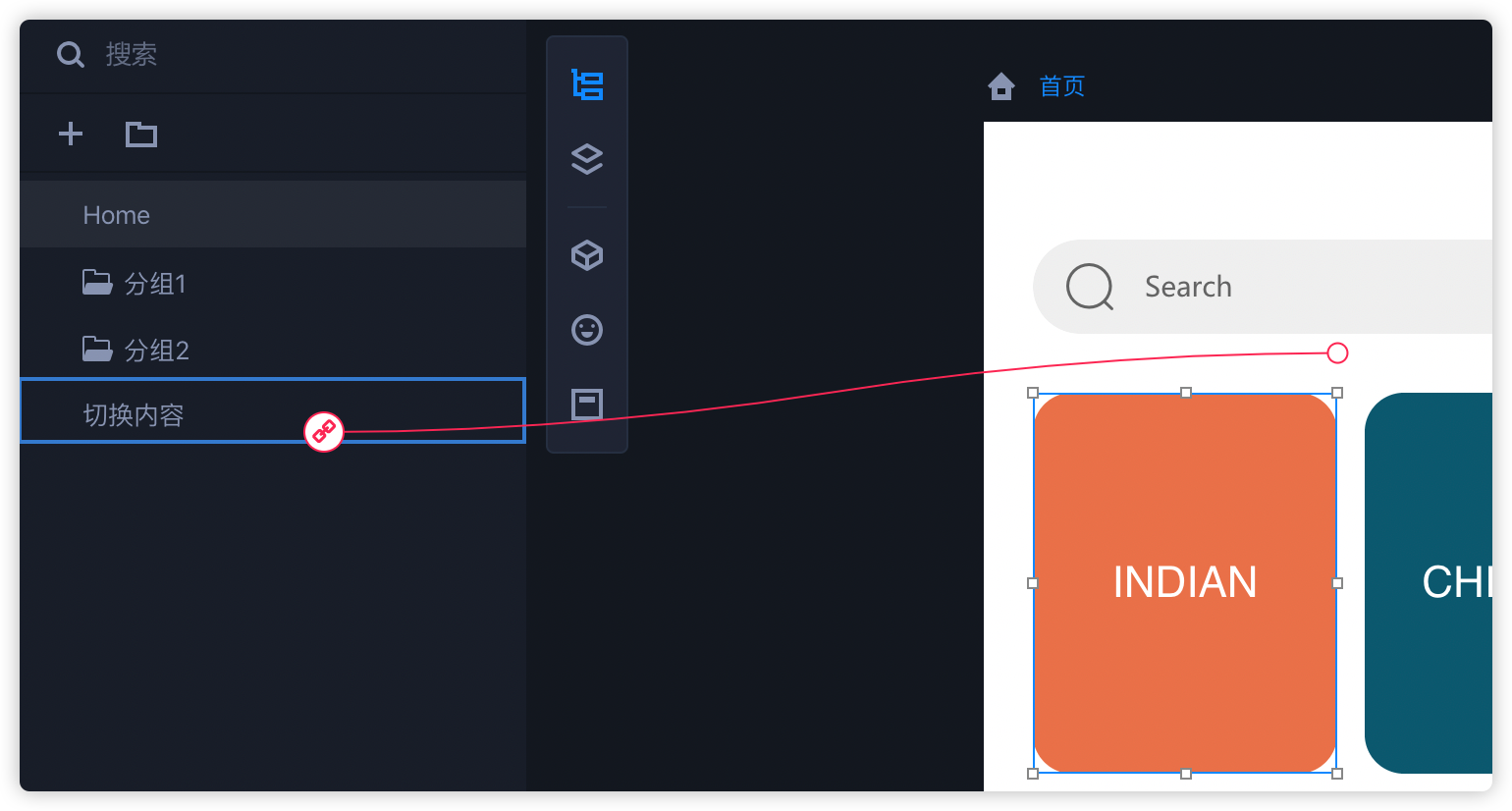Click the magnifier icon in the pages panel
This screenshot has height=811, width=1512.
tap(71, 55)
